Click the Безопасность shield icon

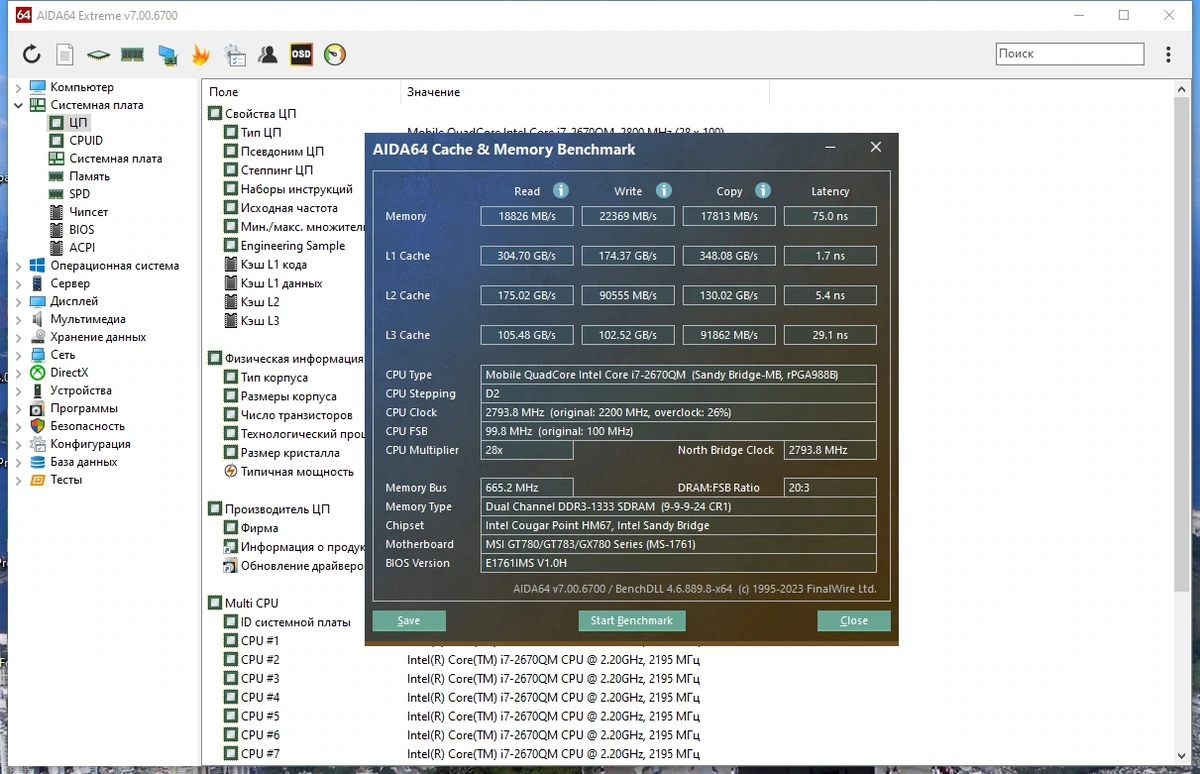pyautogui.click(x=37, y=426)
